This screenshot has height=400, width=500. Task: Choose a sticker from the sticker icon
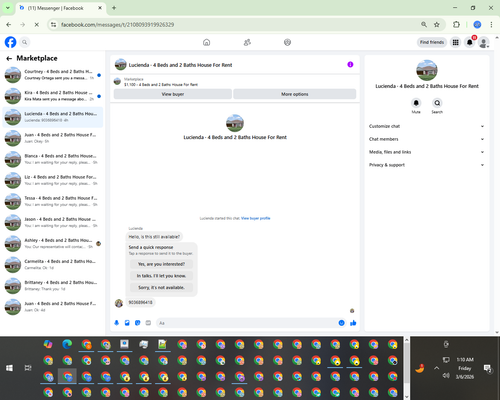138,323
